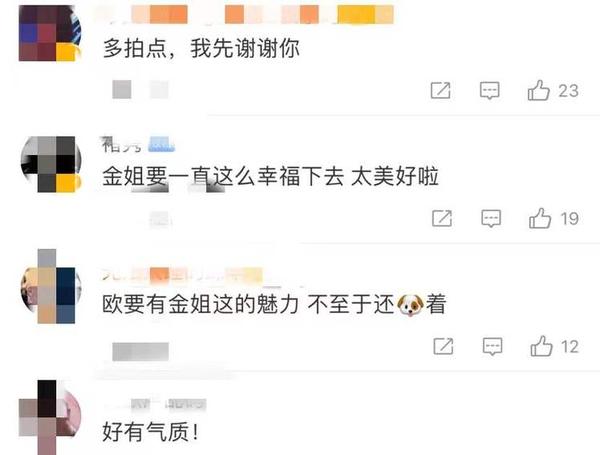
Task: Reply to the 金姐要一直这么幸福下去 comment
Action: pyautogui.click(x=491, y=219)
